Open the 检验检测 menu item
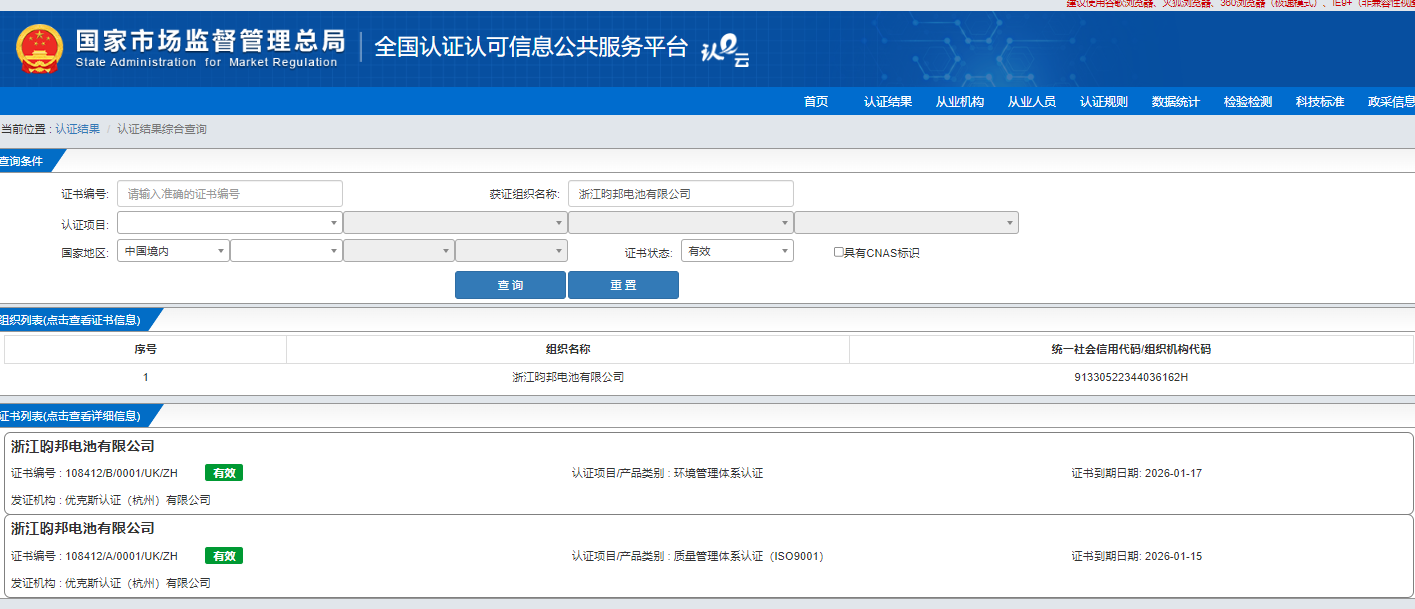Screen dimensions: 1415x609 point(1247,102)
